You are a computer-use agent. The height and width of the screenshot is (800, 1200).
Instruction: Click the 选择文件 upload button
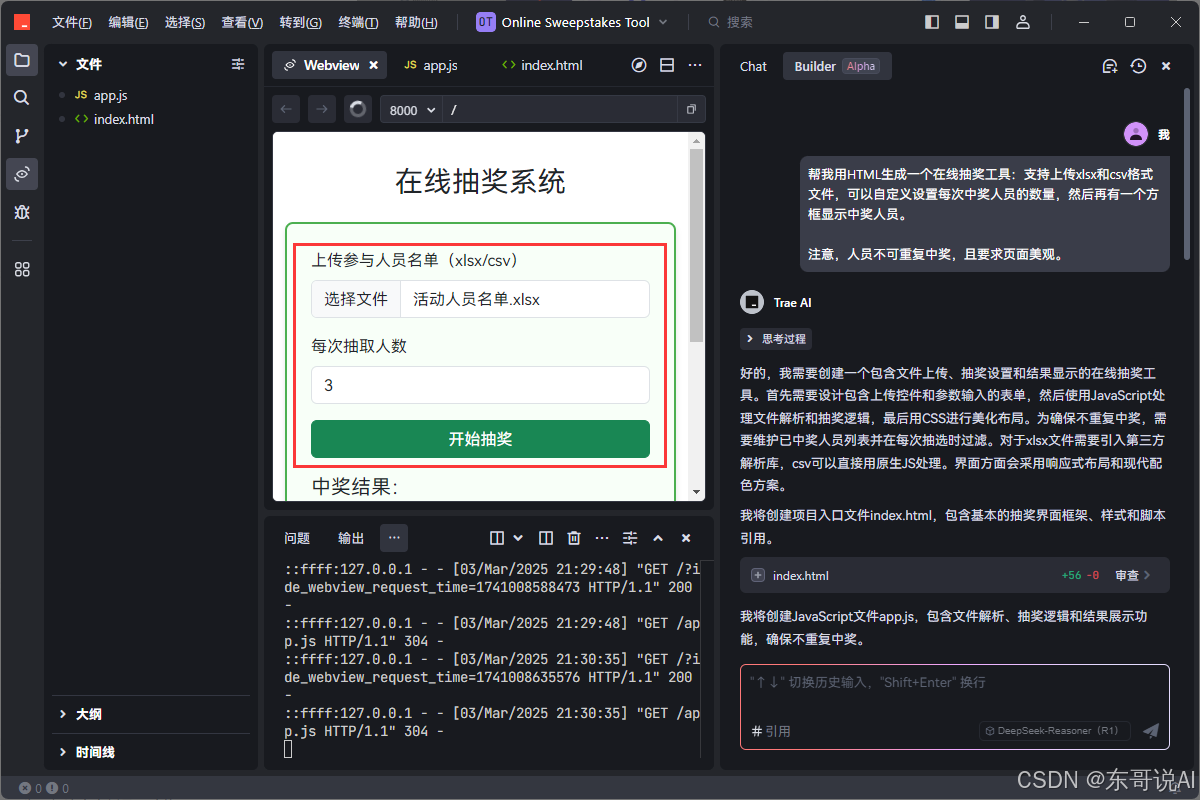355,299
